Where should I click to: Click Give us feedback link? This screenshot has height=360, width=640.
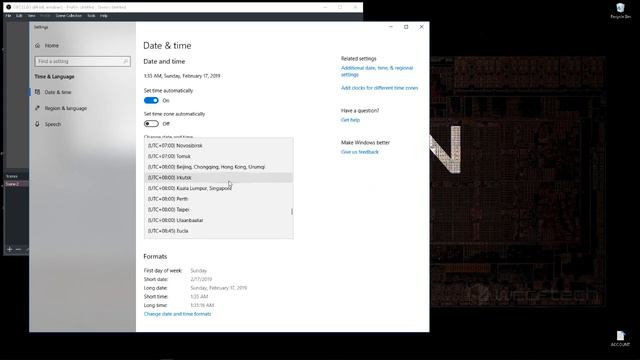tap(360, 152)
